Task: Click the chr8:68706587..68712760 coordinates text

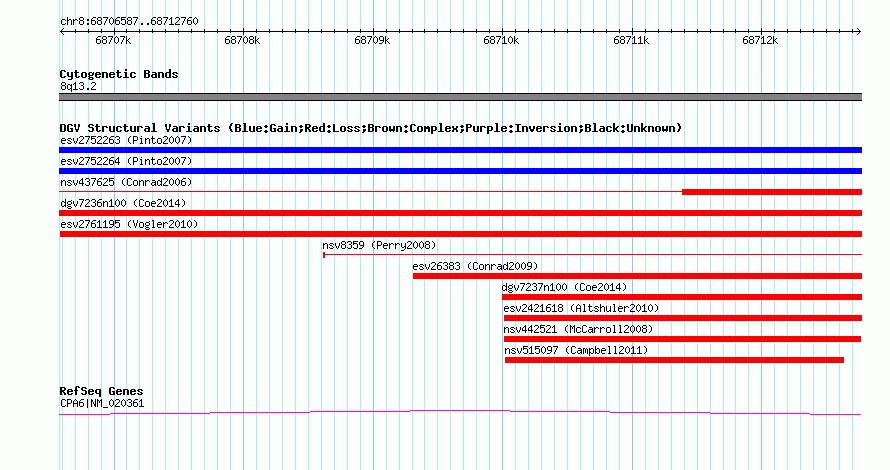Action: [129, 22]
